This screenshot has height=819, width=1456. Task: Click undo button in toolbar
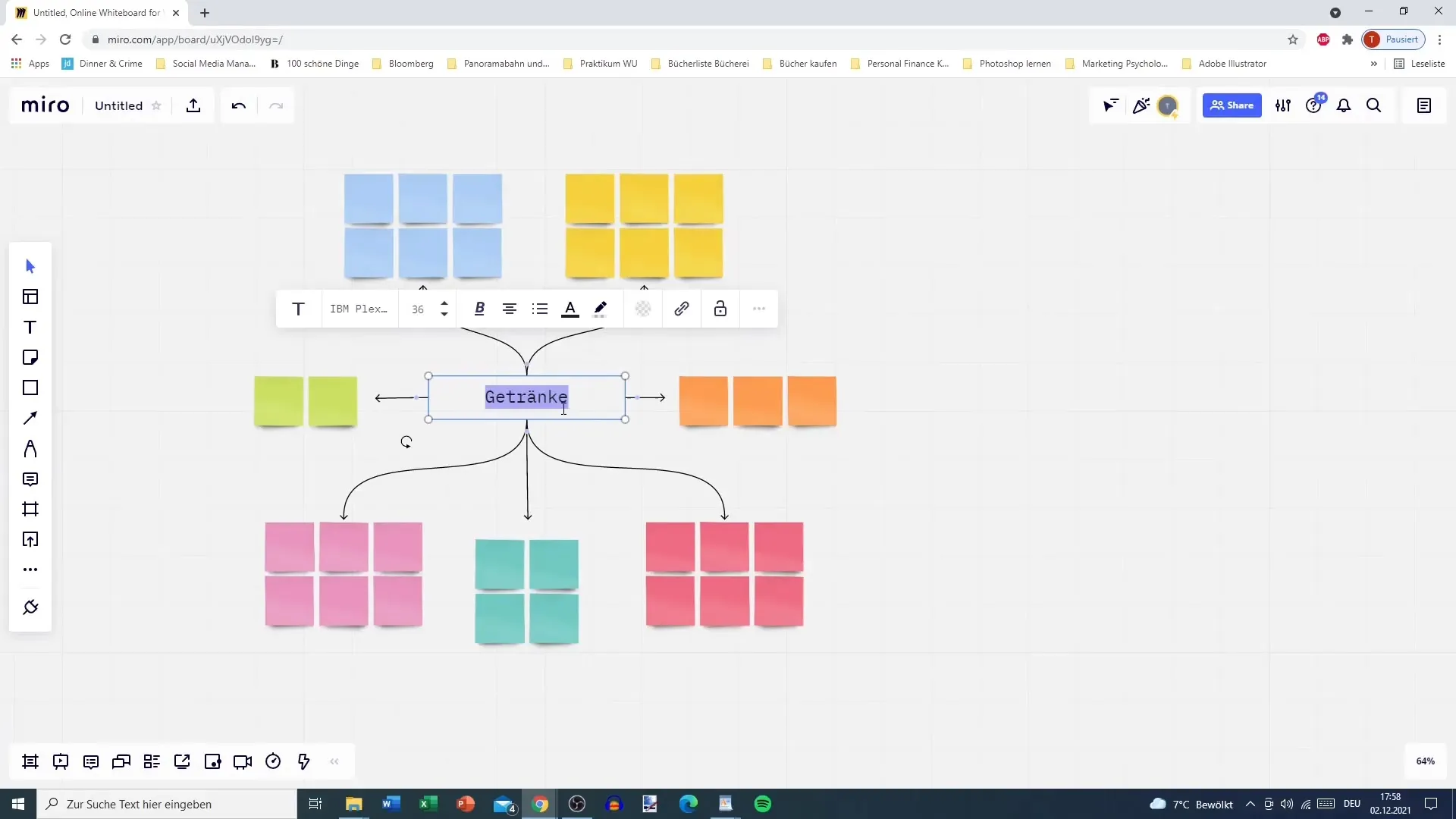[x=239, y=105]
